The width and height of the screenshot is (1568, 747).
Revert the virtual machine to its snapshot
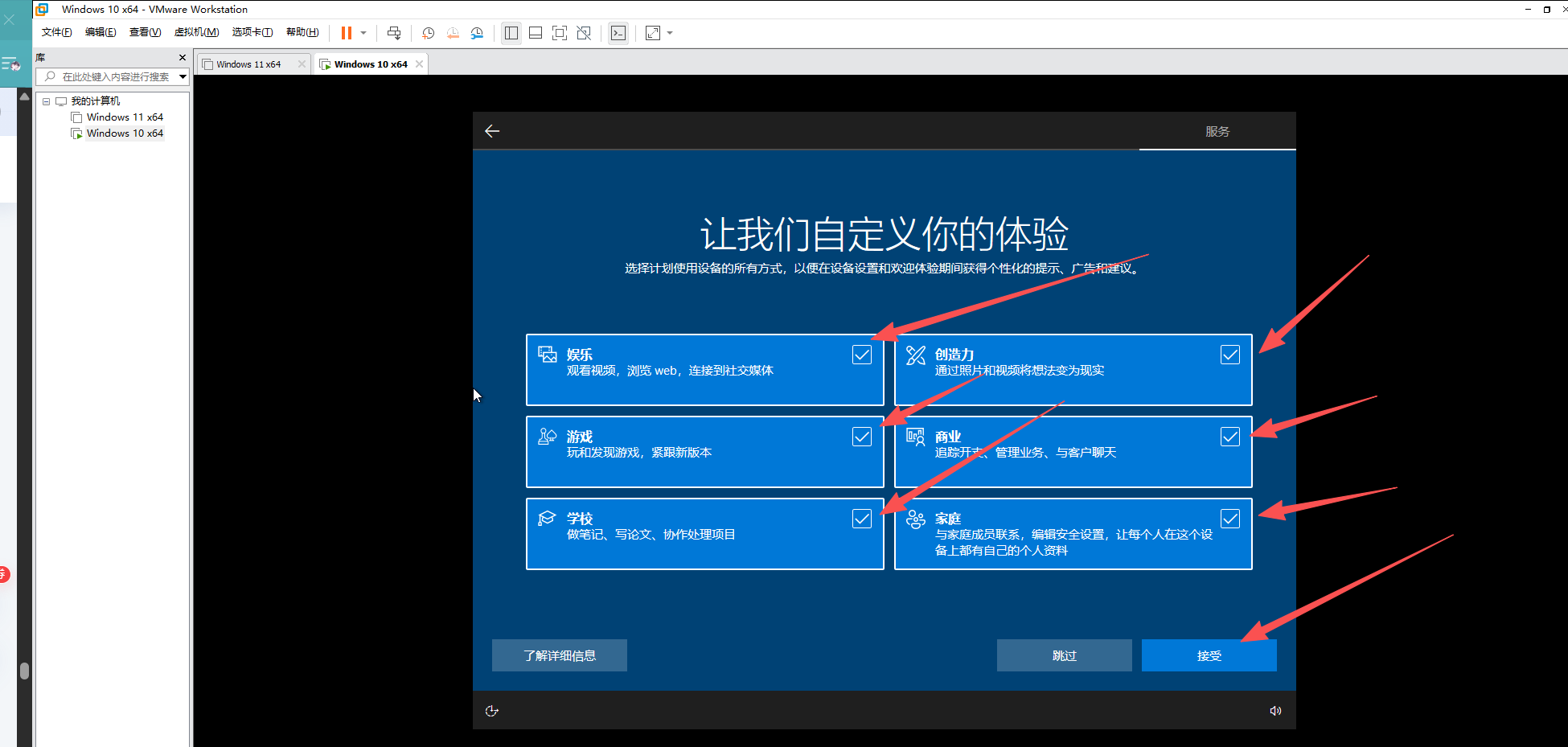[453, 33]
